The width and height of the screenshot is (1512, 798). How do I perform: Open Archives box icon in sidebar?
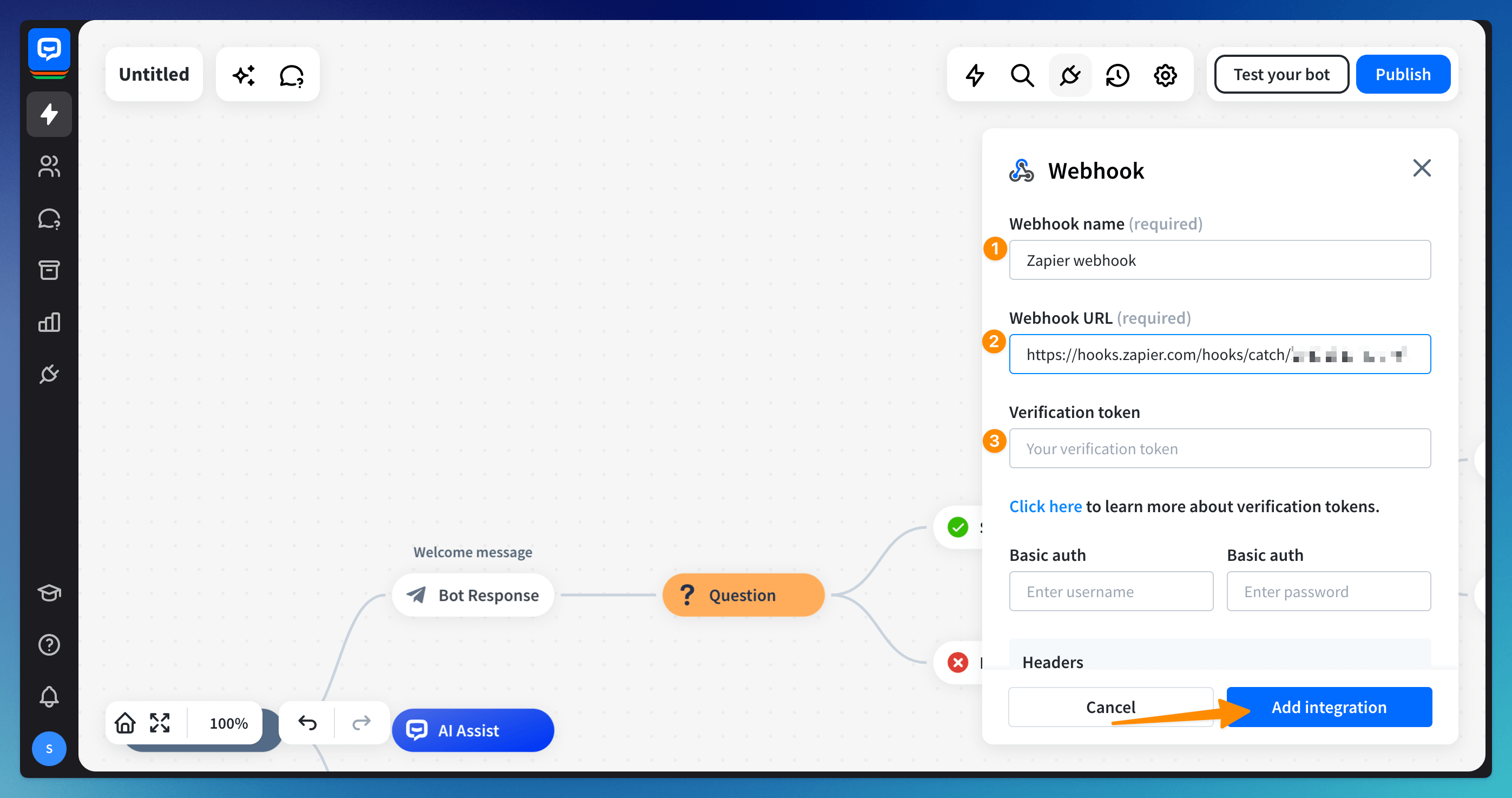(49, 270)
